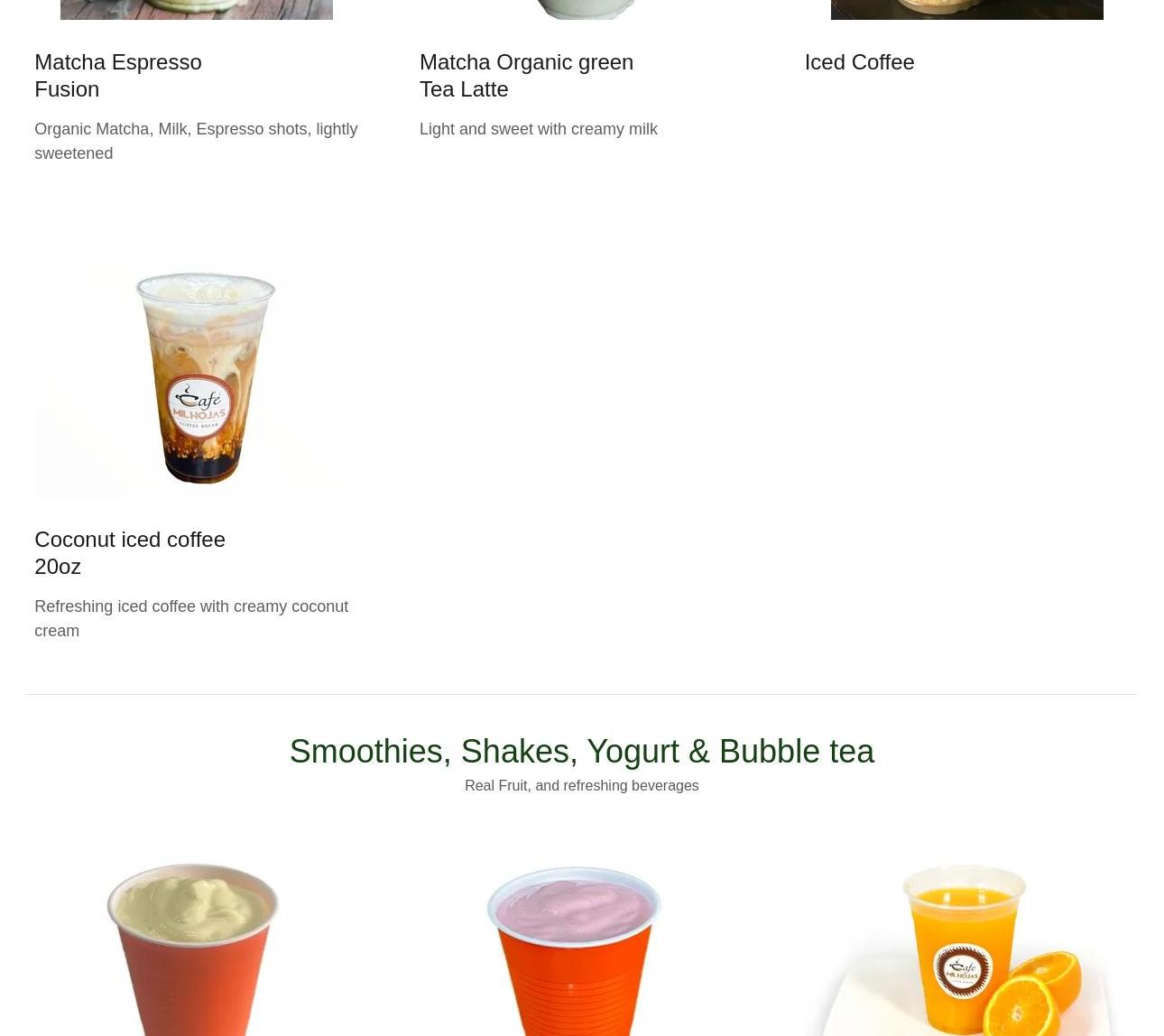This screenshot has width=1164, height=1036.
Task: Click the Matcha green Tea Latte image above
Action: 582,9
